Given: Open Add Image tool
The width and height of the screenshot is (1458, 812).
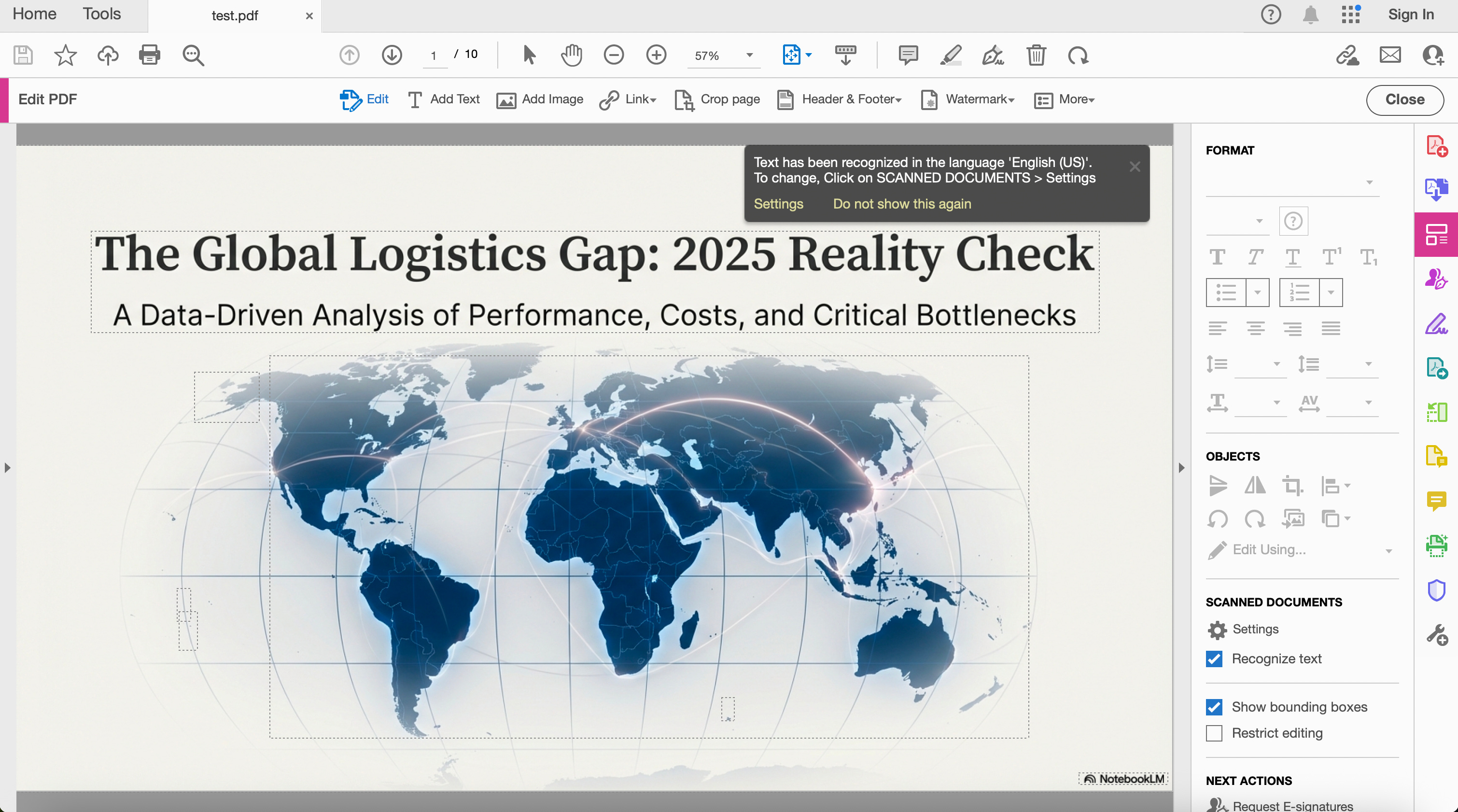Looking at the screenshot, I should [539, 99].
